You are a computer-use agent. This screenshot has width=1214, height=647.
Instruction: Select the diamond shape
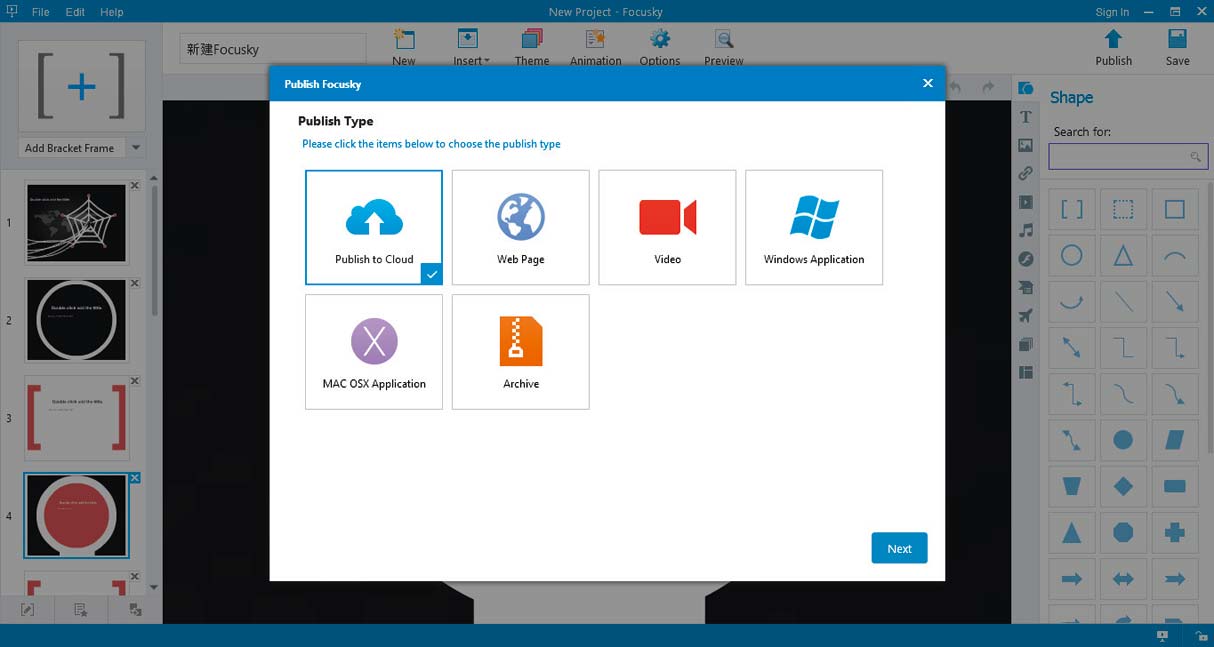click(x=1123, y=486)
